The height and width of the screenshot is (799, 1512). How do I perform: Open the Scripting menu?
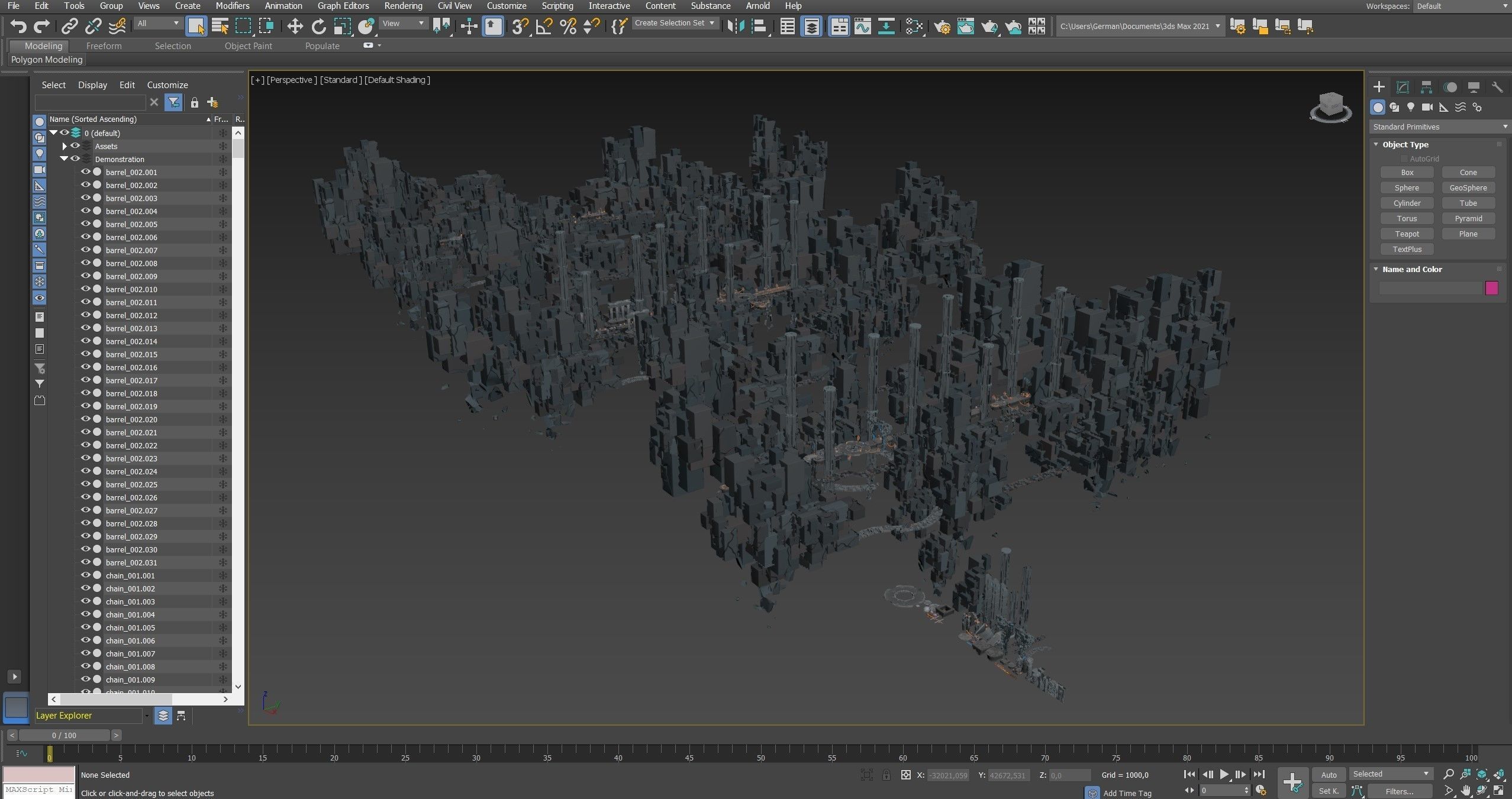pyautogui.click(x=557, y=6)
